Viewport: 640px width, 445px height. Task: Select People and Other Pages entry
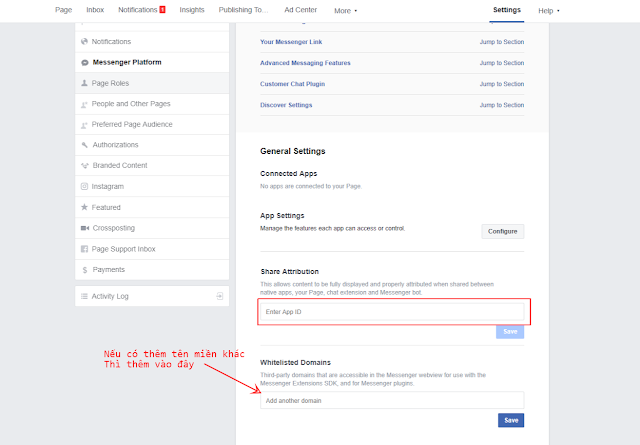tap(152, 104)
